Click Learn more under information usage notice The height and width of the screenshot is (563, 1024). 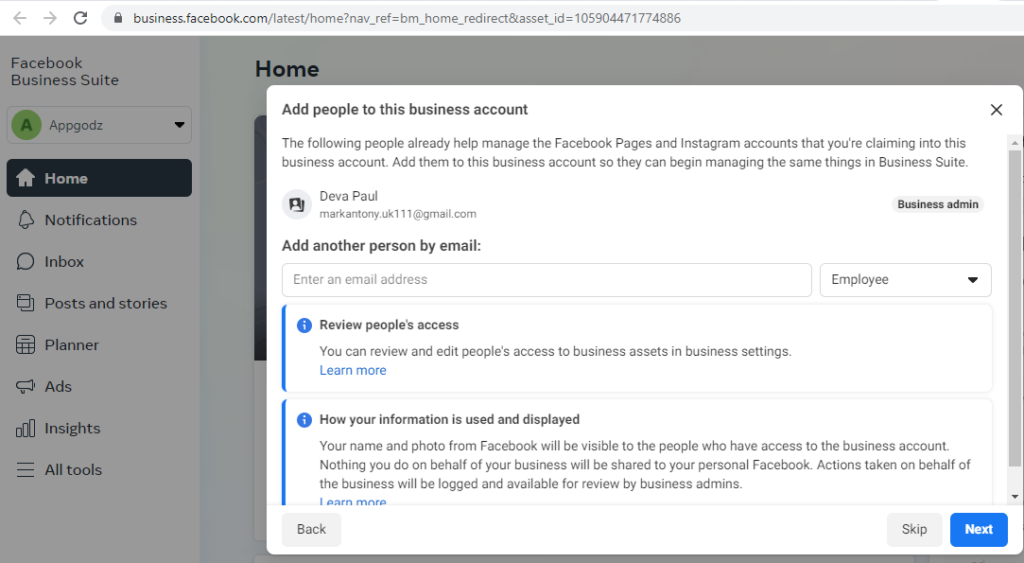(353, 501)
